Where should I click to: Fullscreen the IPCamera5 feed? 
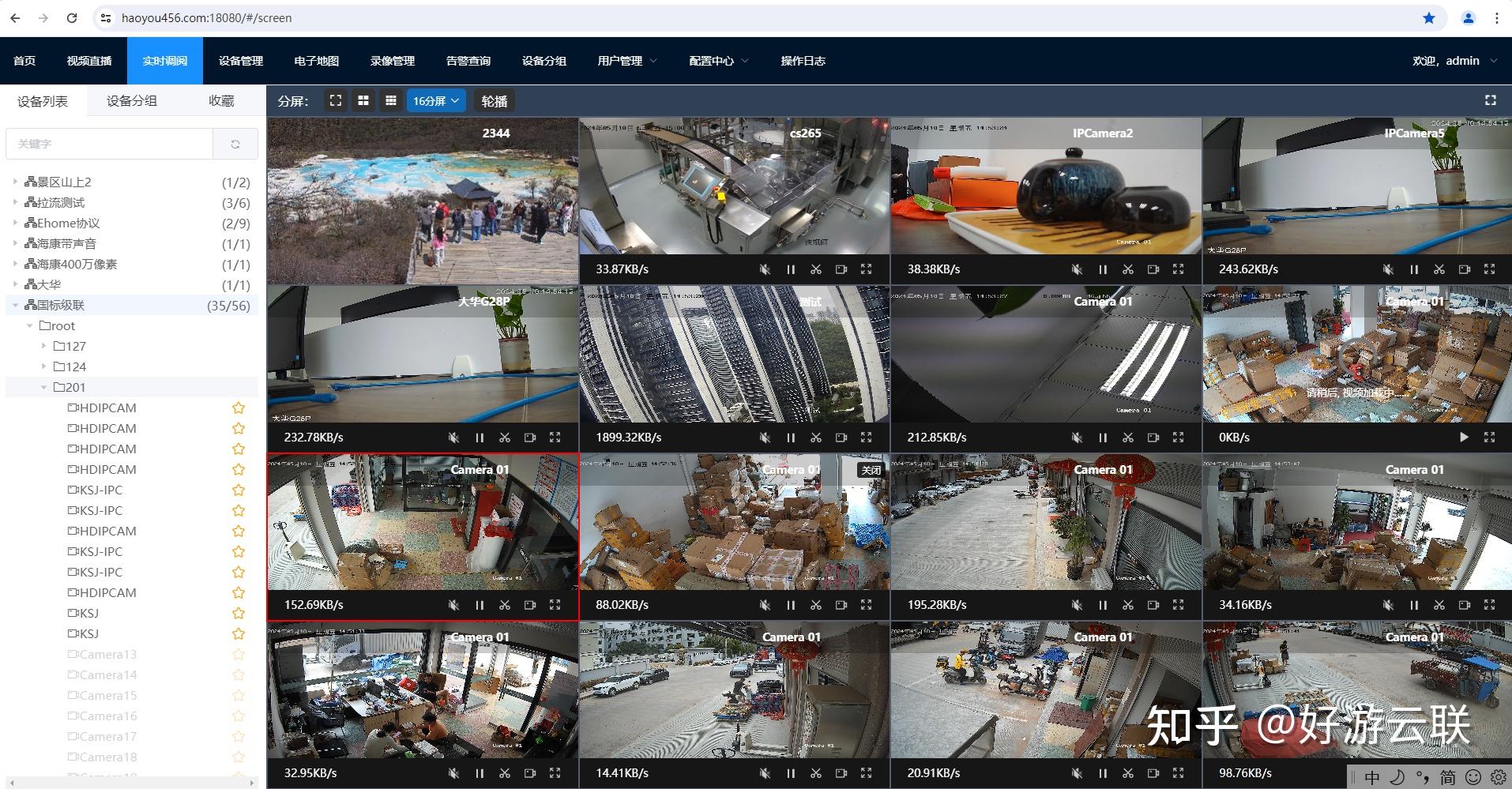[1490, 269]
